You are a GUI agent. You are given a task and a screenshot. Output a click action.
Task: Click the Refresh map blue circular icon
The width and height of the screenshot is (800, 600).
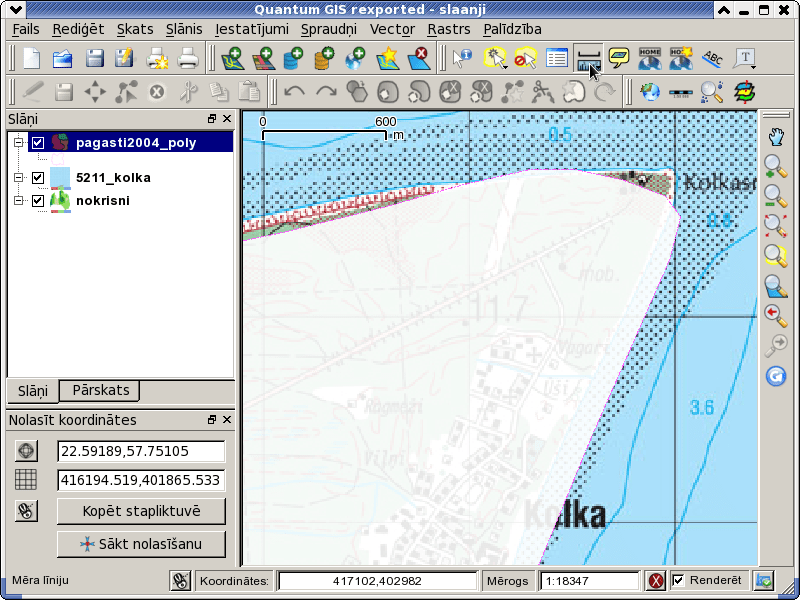(x=776, y=377)
